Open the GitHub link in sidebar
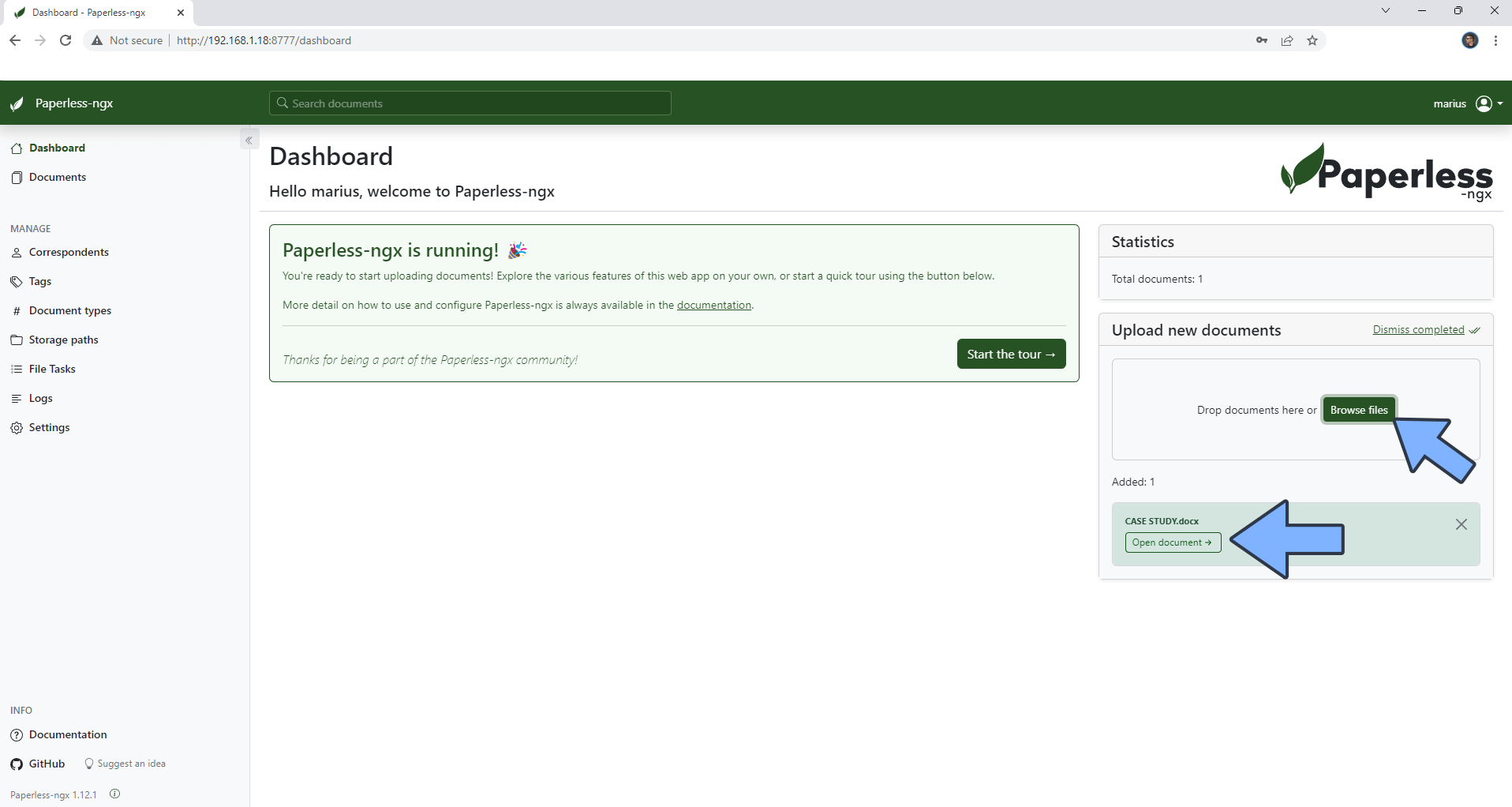Image resolution: width=1512 pixels, height=807 pixels. click(38, 764)
